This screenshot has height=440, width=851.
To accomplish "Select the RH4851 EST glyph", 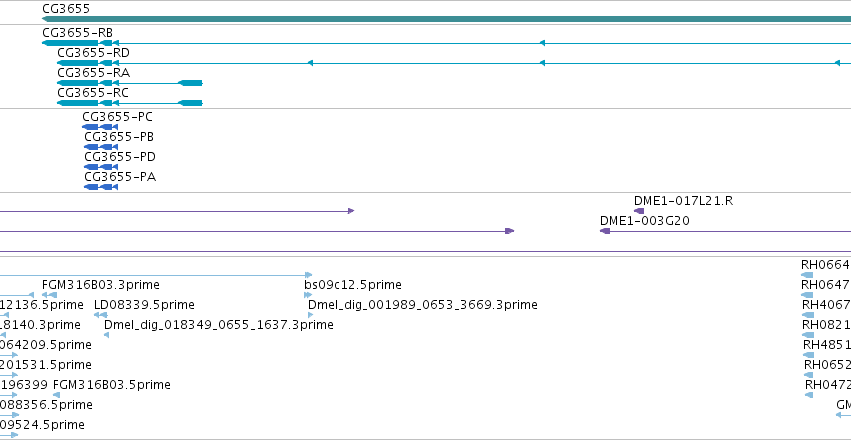I will pyautogui.click(x=809, y=355).
